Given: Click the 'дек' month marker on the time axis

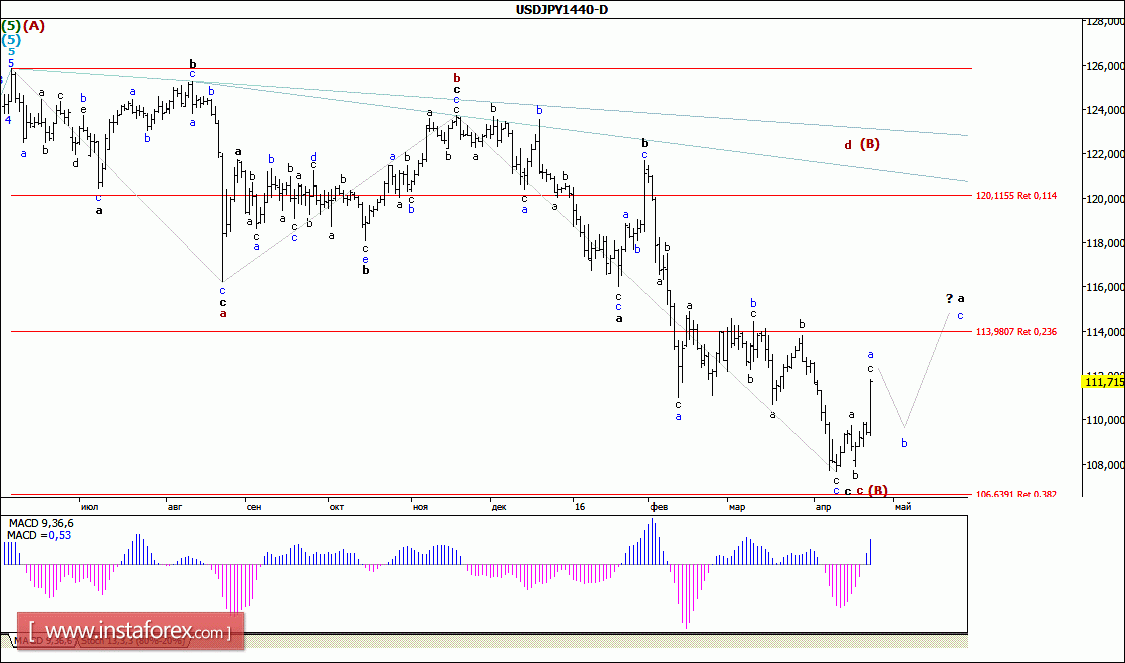Looking at the screenshot, I should coord(499,507).
